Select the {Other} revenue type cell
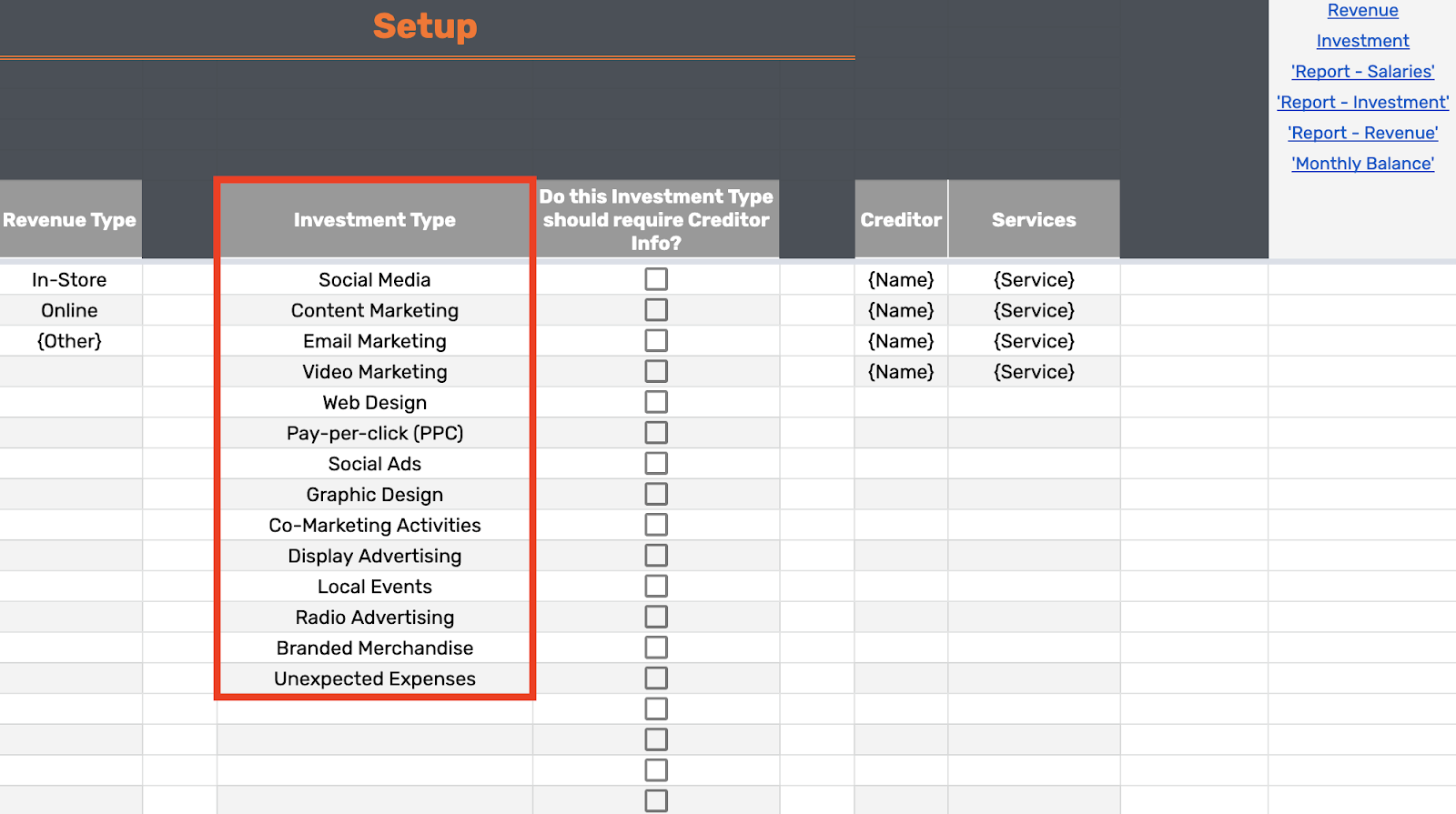Screen dimensions: 1456x814 [x=70, y=341]
